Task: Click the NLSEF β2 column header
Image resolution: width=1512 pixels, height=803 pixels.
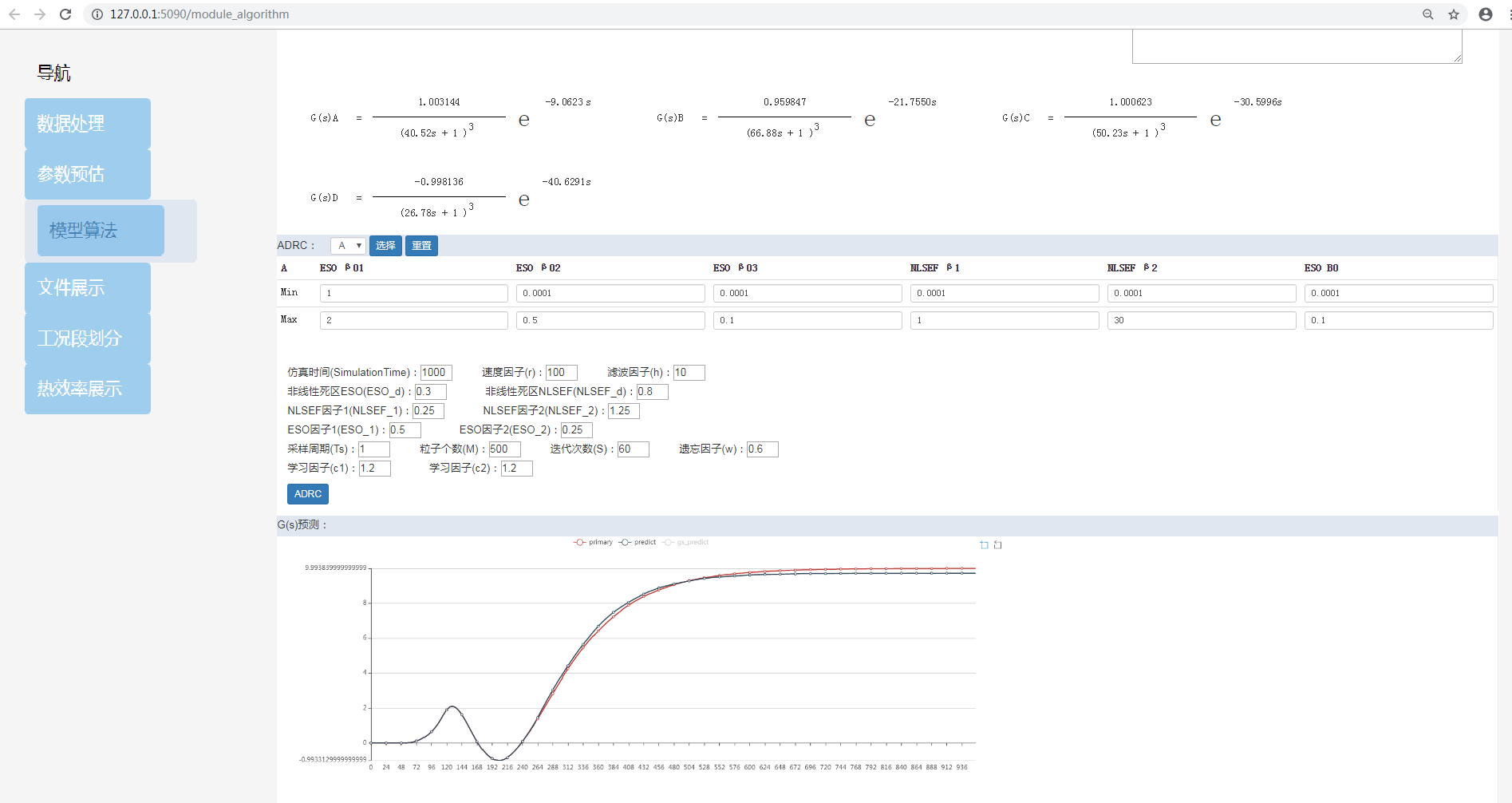Action: coord(1132,268)
